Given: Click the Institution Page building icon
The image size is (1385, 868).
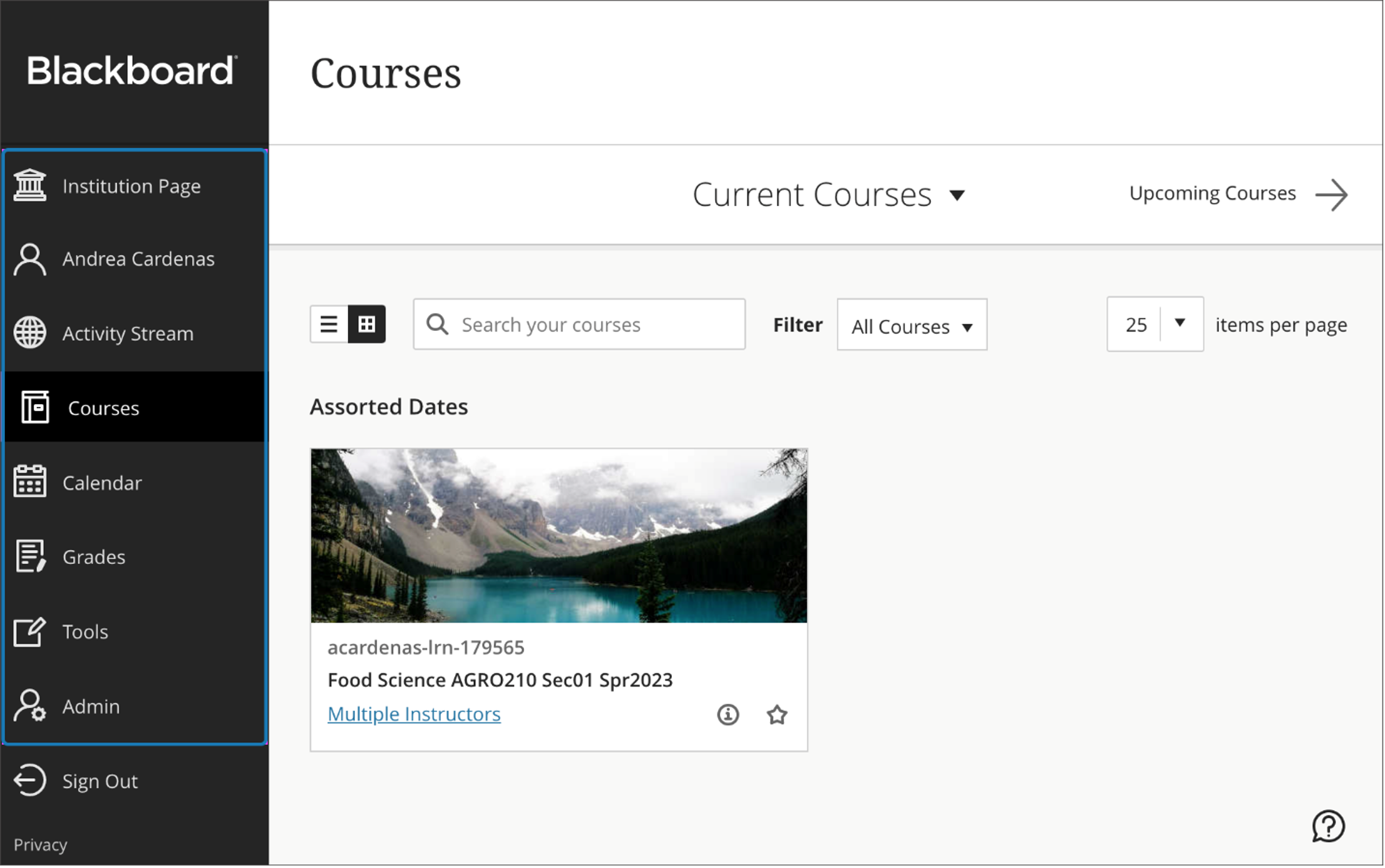Looking at the screenshot, I should pos(30,185).
